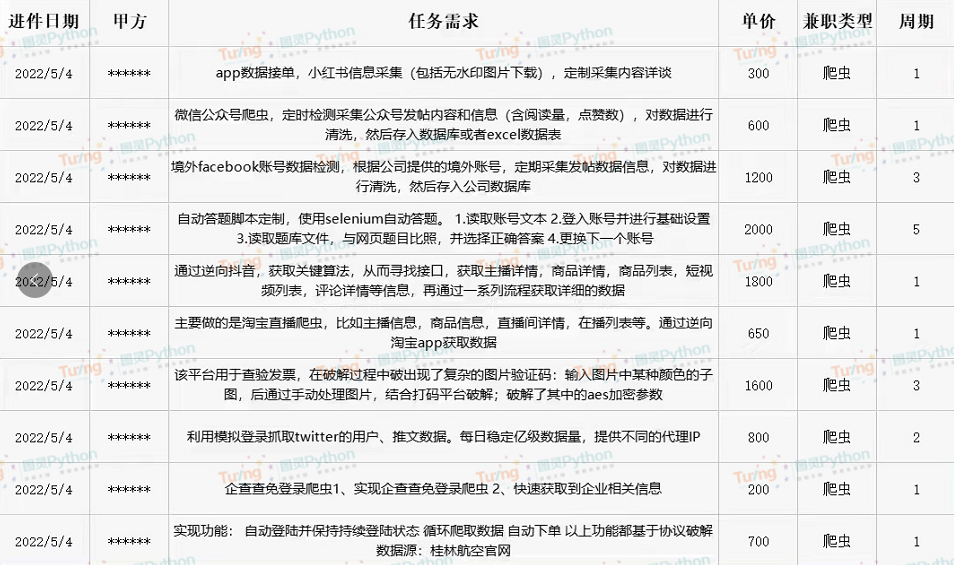Click the price cell 1600
The height and width of the screenshot is (565, 954).
(758, 386)
